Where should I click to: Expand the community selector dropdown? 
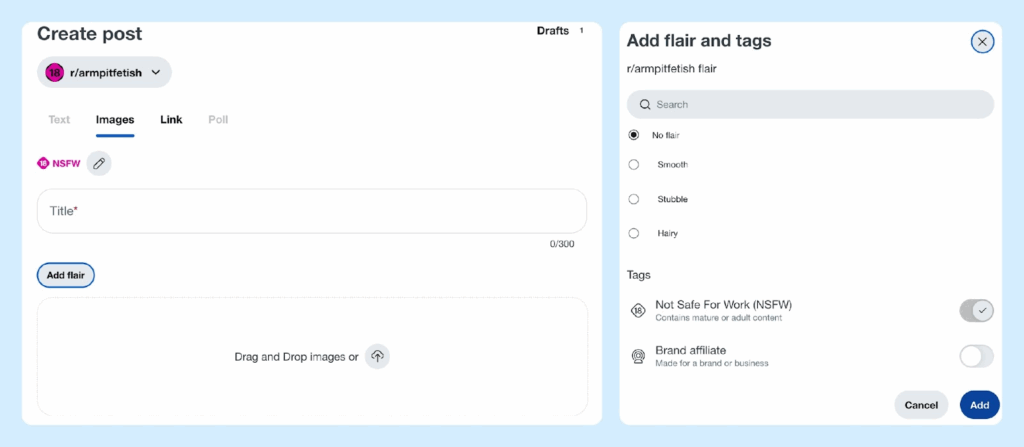click(155, 72)
